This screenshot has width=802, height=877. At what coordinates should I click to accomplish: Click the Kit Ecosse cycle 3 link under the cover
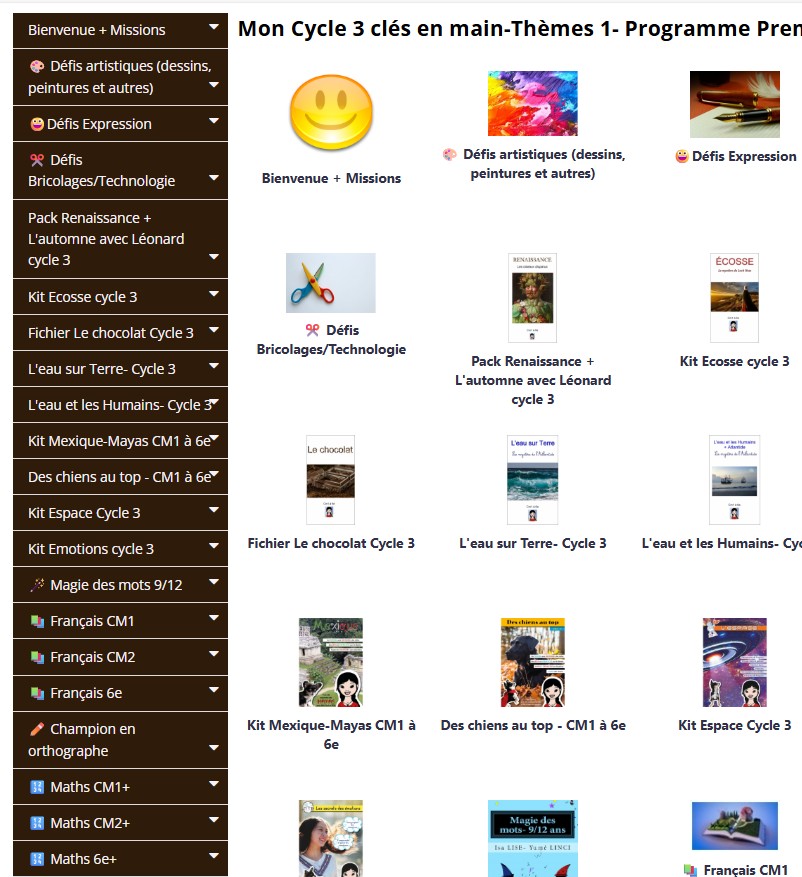(x=734, y=361)
